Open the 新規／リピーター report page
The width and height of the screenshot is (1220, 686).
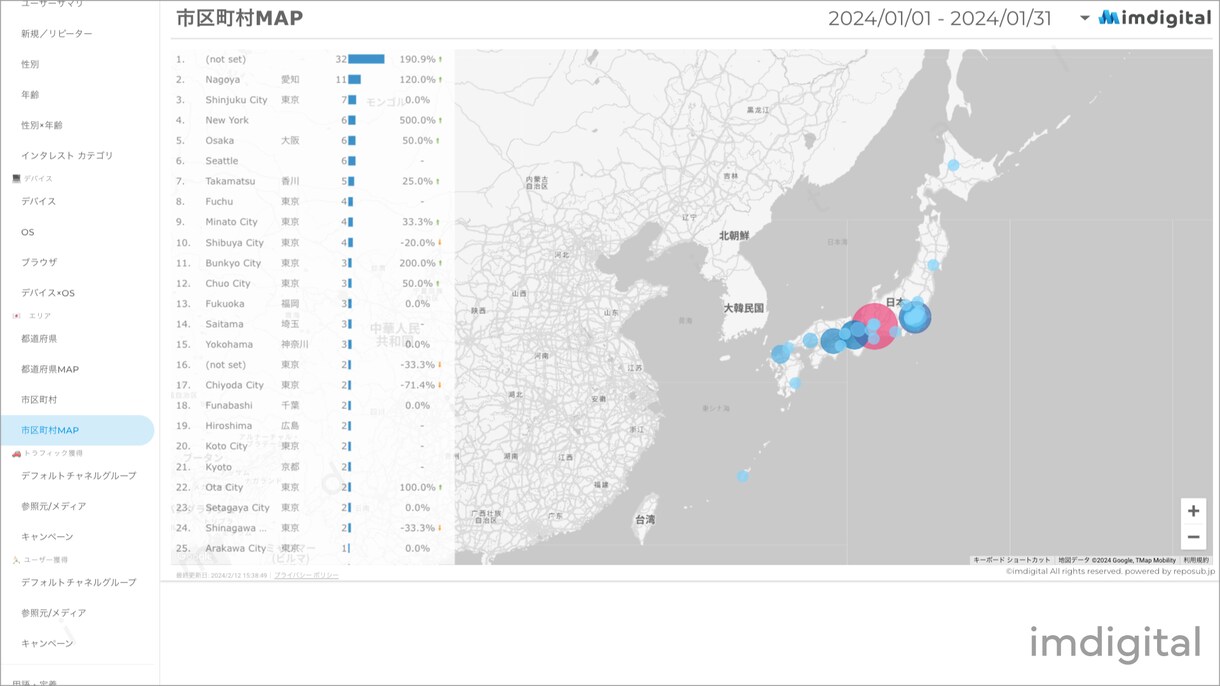point(57,34)
